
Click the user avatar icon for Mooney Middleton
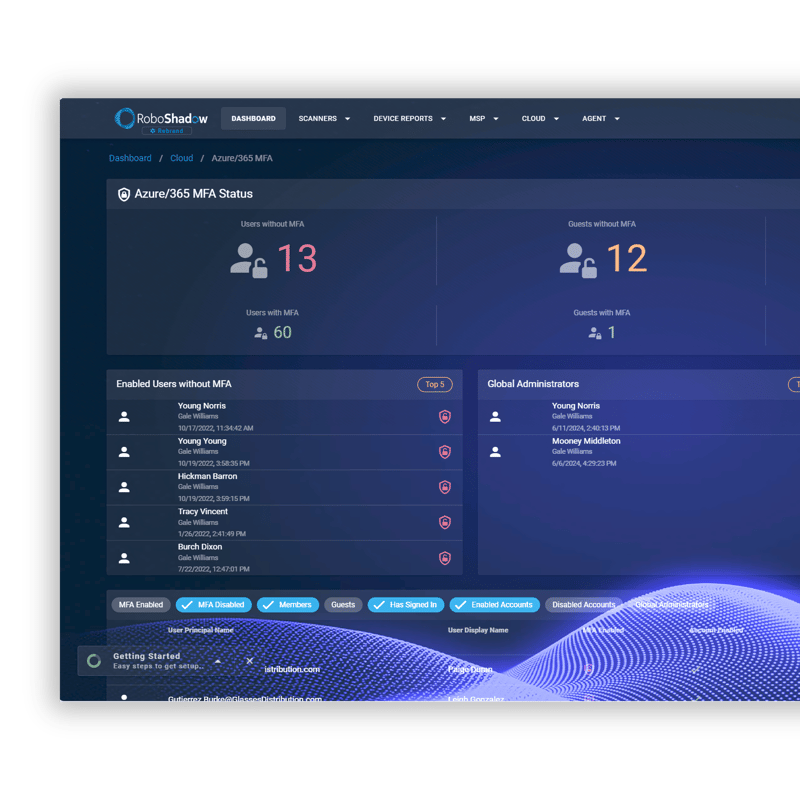point(494,451)
